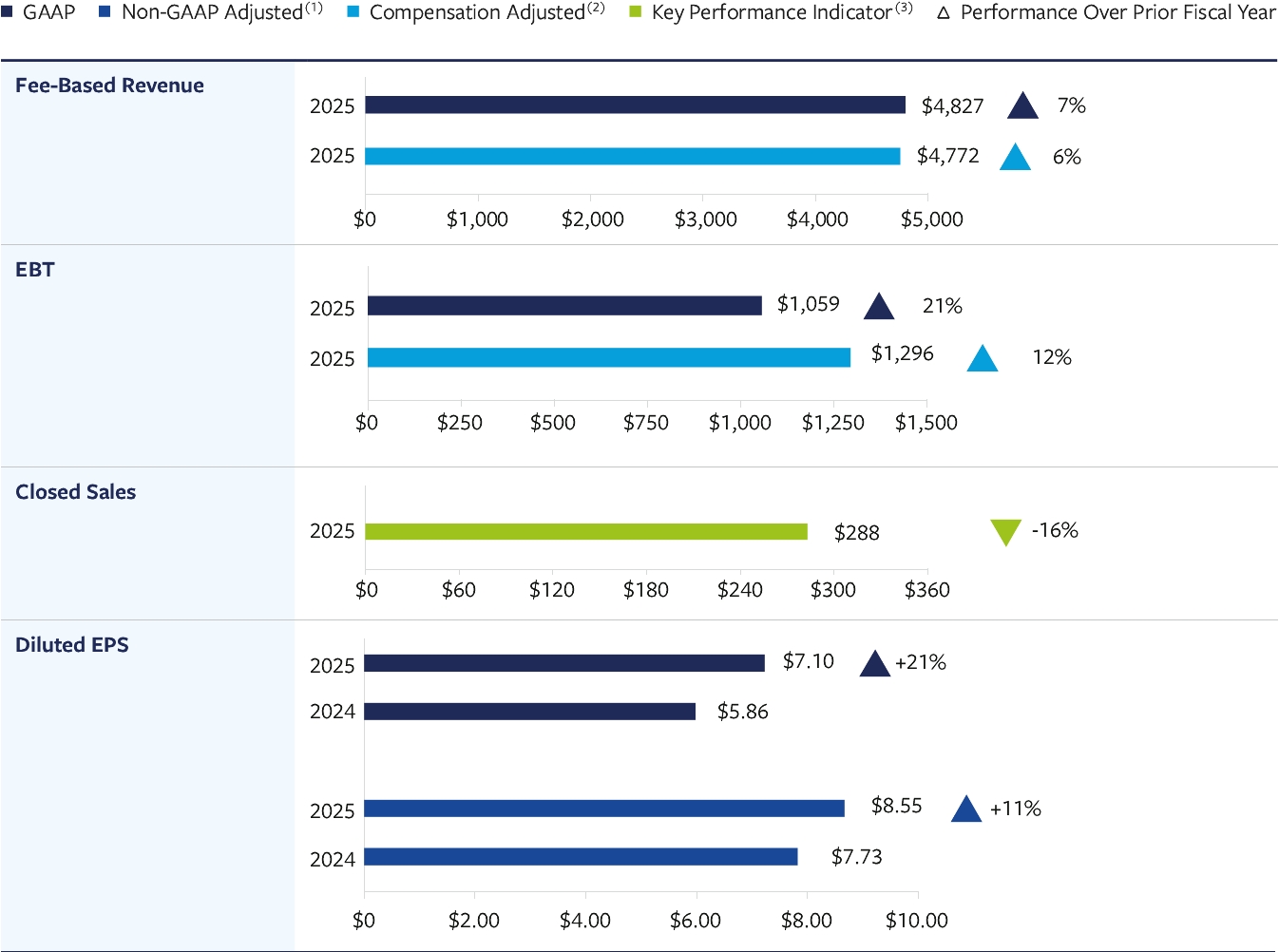The image size is (1279, 952).
Task: Select the Diluted EPS heading
Action: (x=71, y=645)
